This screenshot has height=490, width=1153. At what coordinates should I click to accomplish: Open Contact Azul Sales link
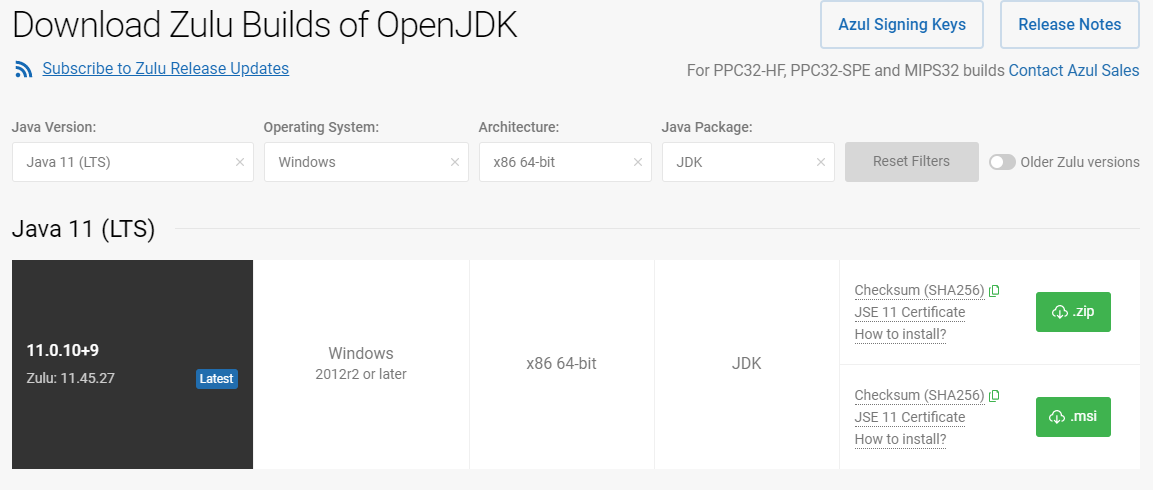[x=1074, y=71]
